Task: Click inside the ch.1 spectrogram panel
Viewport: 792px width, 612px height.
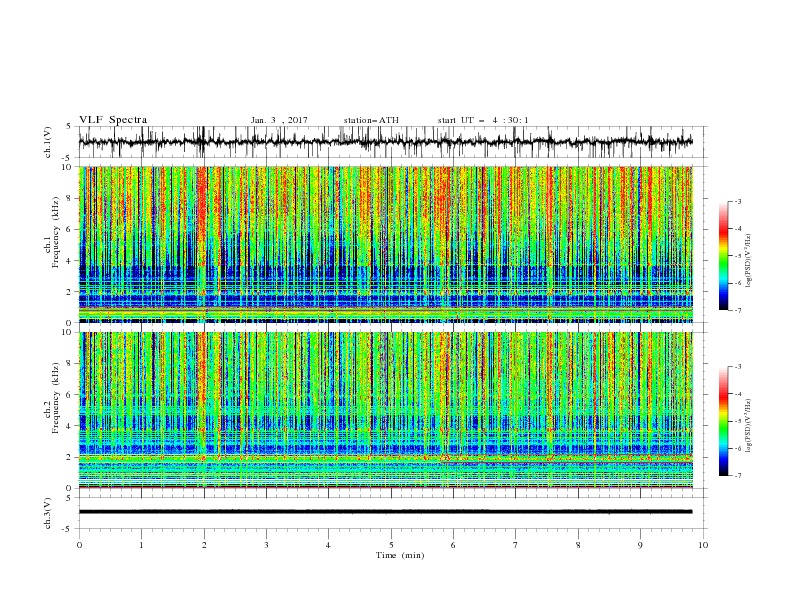Action: 386,244
